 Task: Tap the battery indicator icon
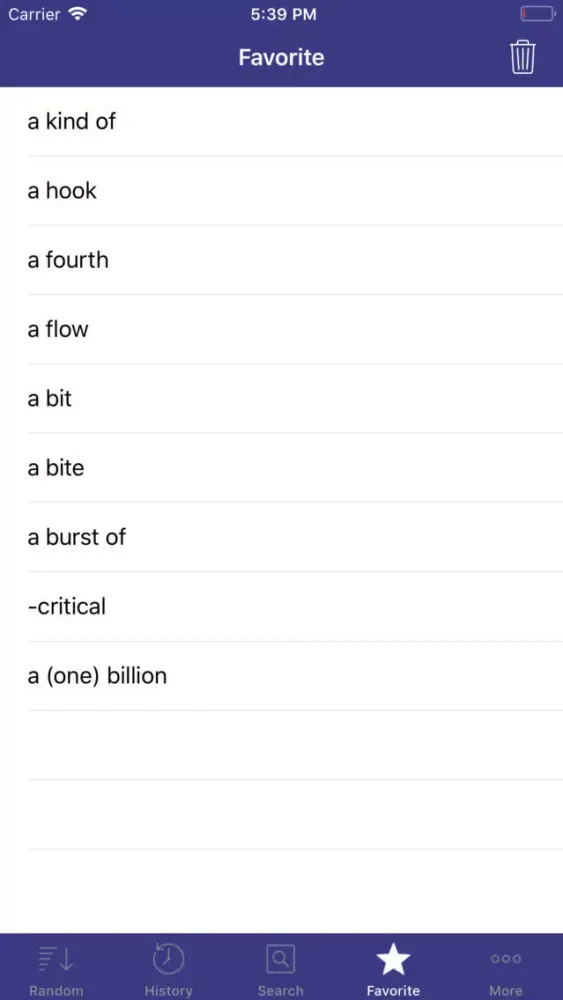click(537, 14)
